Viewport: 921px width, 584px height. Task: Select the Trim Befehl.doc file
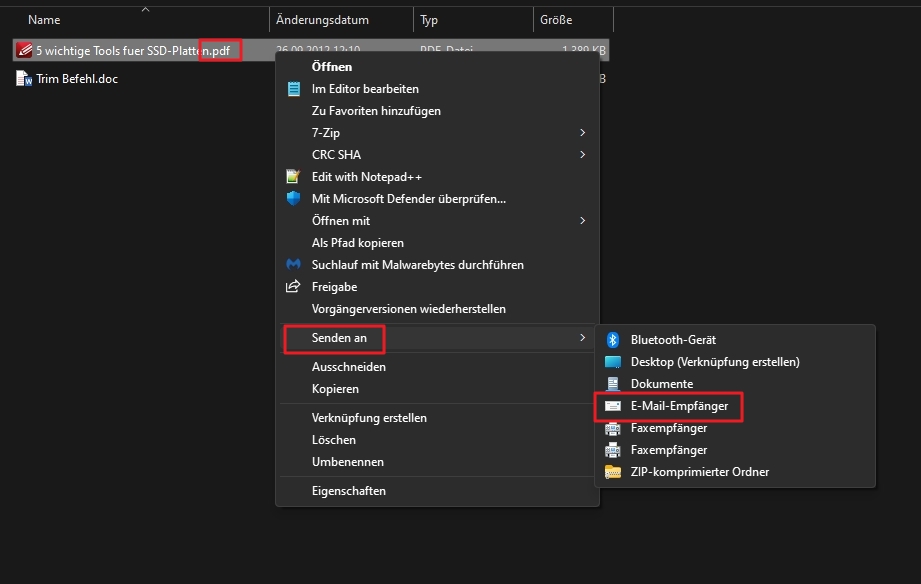(x=76, y=79)
